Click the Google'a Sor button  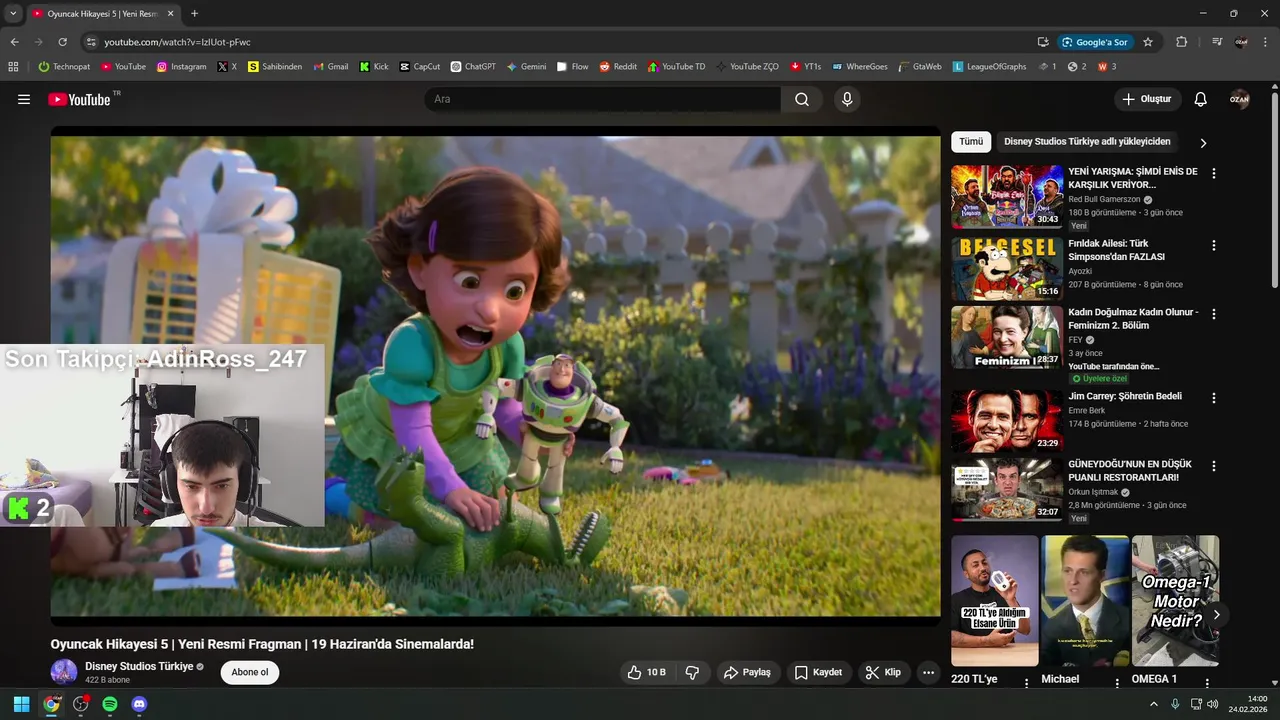(1095, 42)
